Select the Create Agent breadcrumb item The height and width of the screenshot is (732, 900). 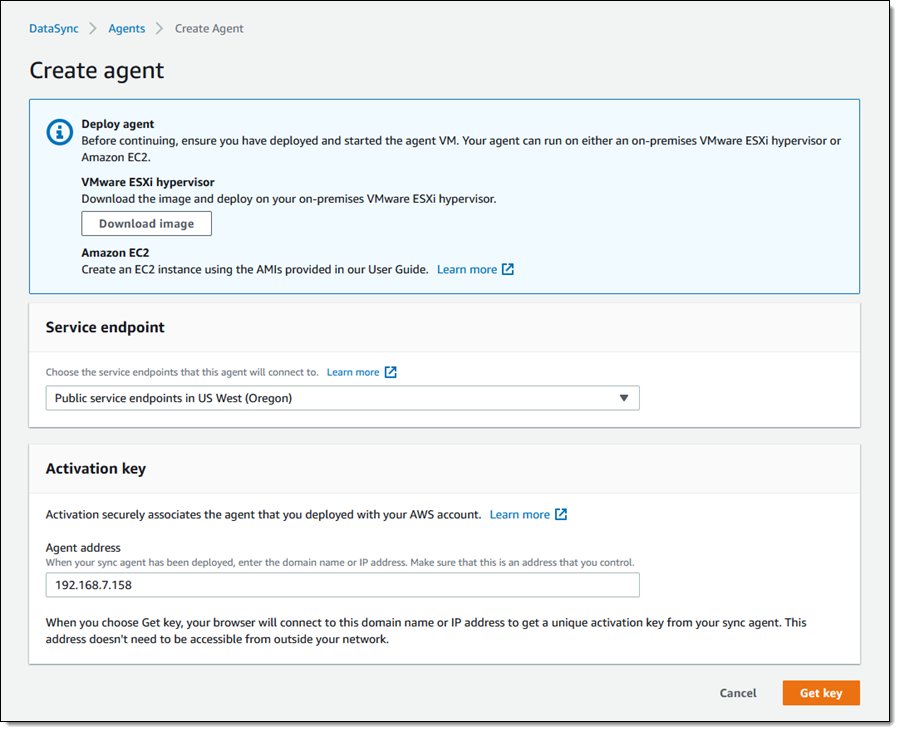point(209,29)
